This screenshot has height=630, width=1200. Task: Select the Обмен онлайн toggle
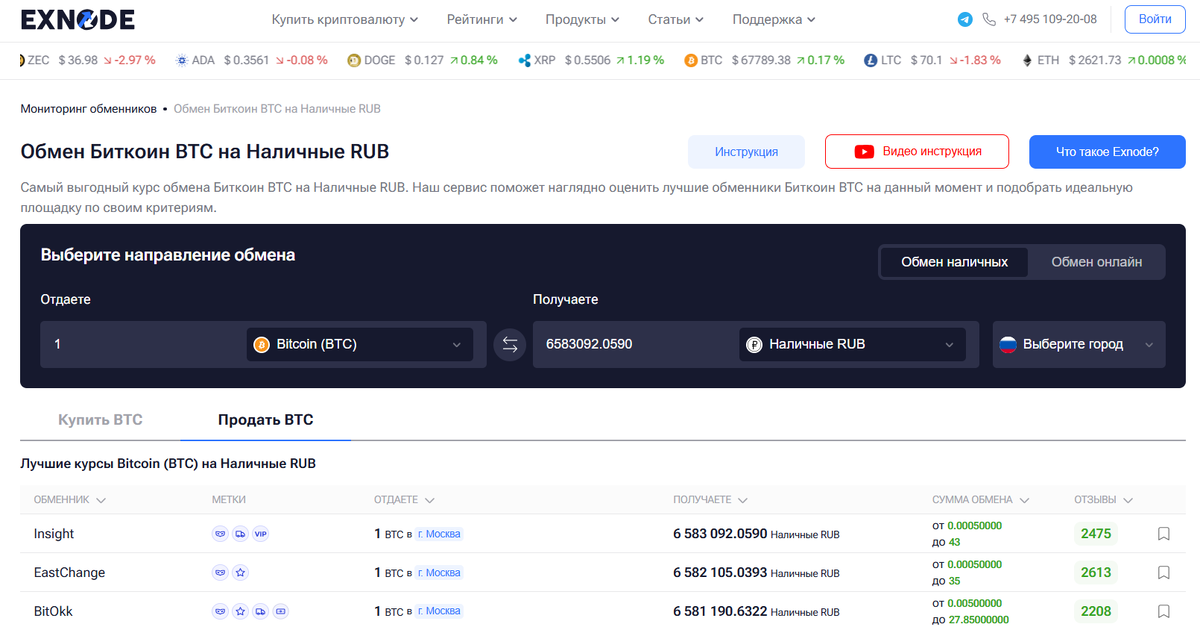[x=1096, y=262]
